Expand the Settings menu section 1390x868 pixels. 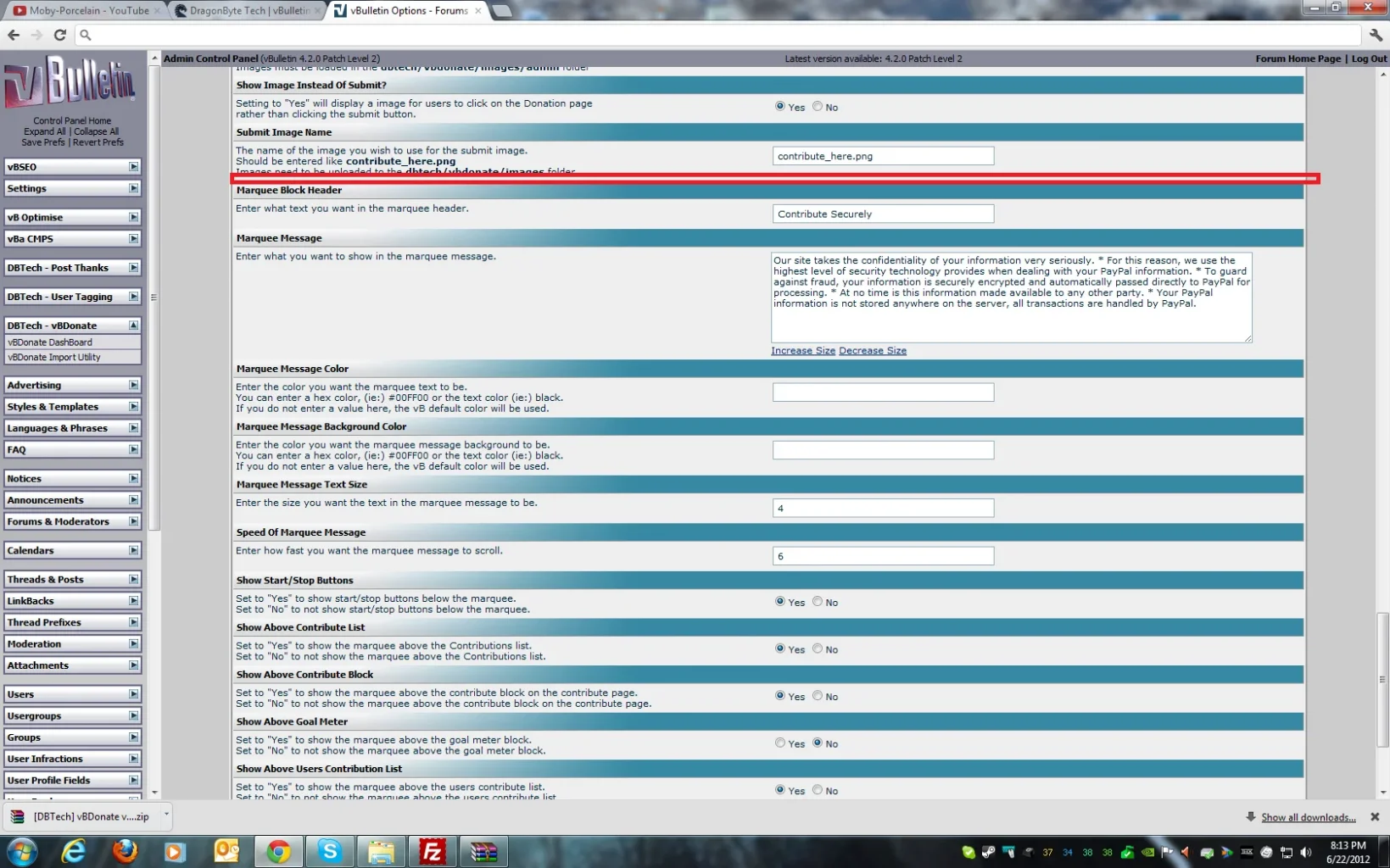[x=133, y=188]
